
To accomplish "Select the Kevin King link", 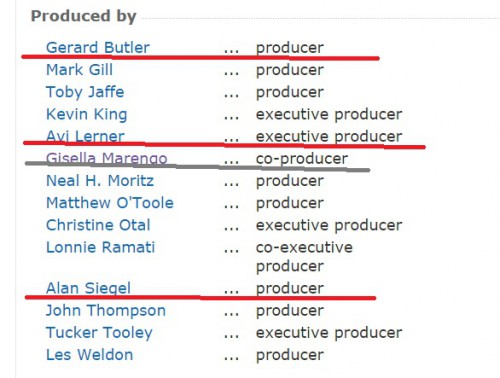I will [x=87, y=114].
